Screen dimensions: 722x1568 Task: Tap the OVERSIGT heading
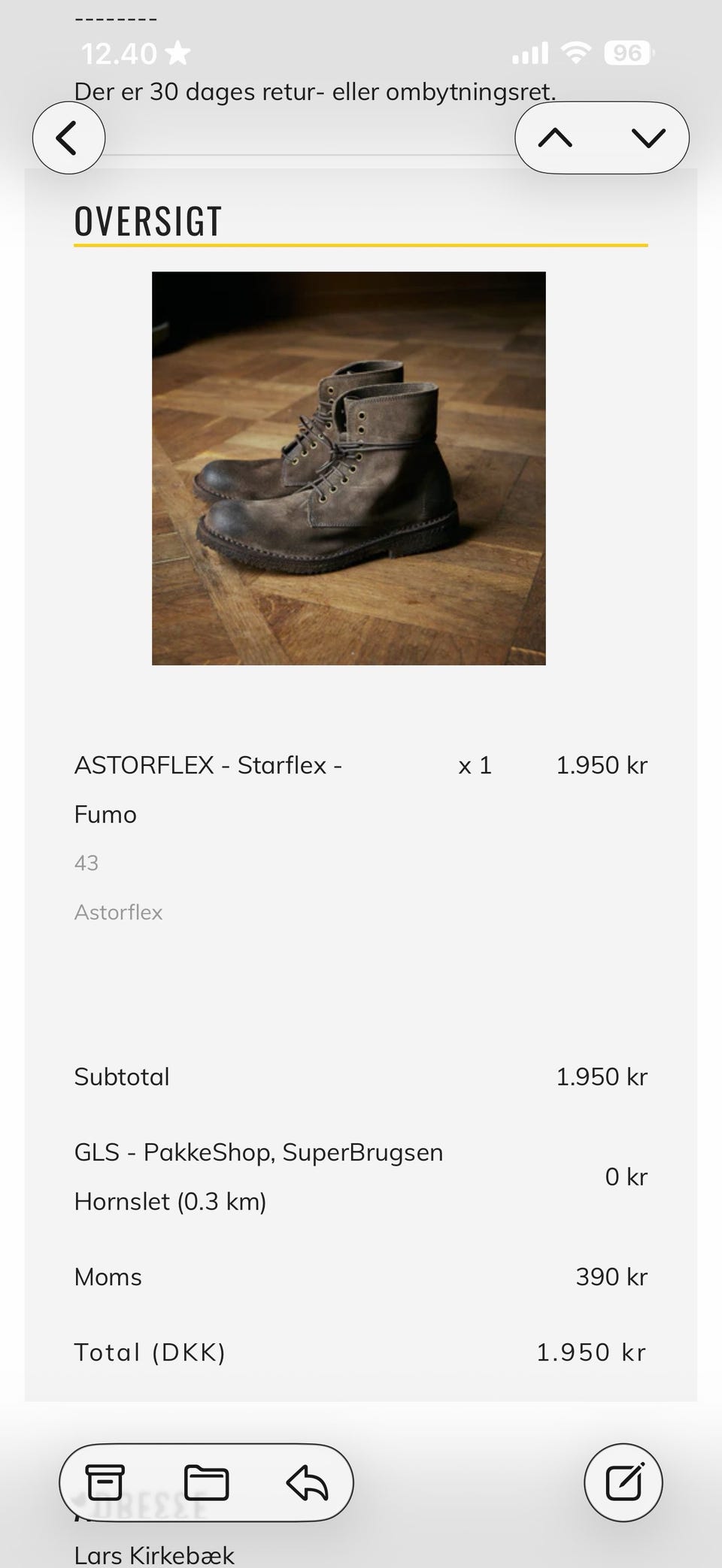[x=148, y=221]
